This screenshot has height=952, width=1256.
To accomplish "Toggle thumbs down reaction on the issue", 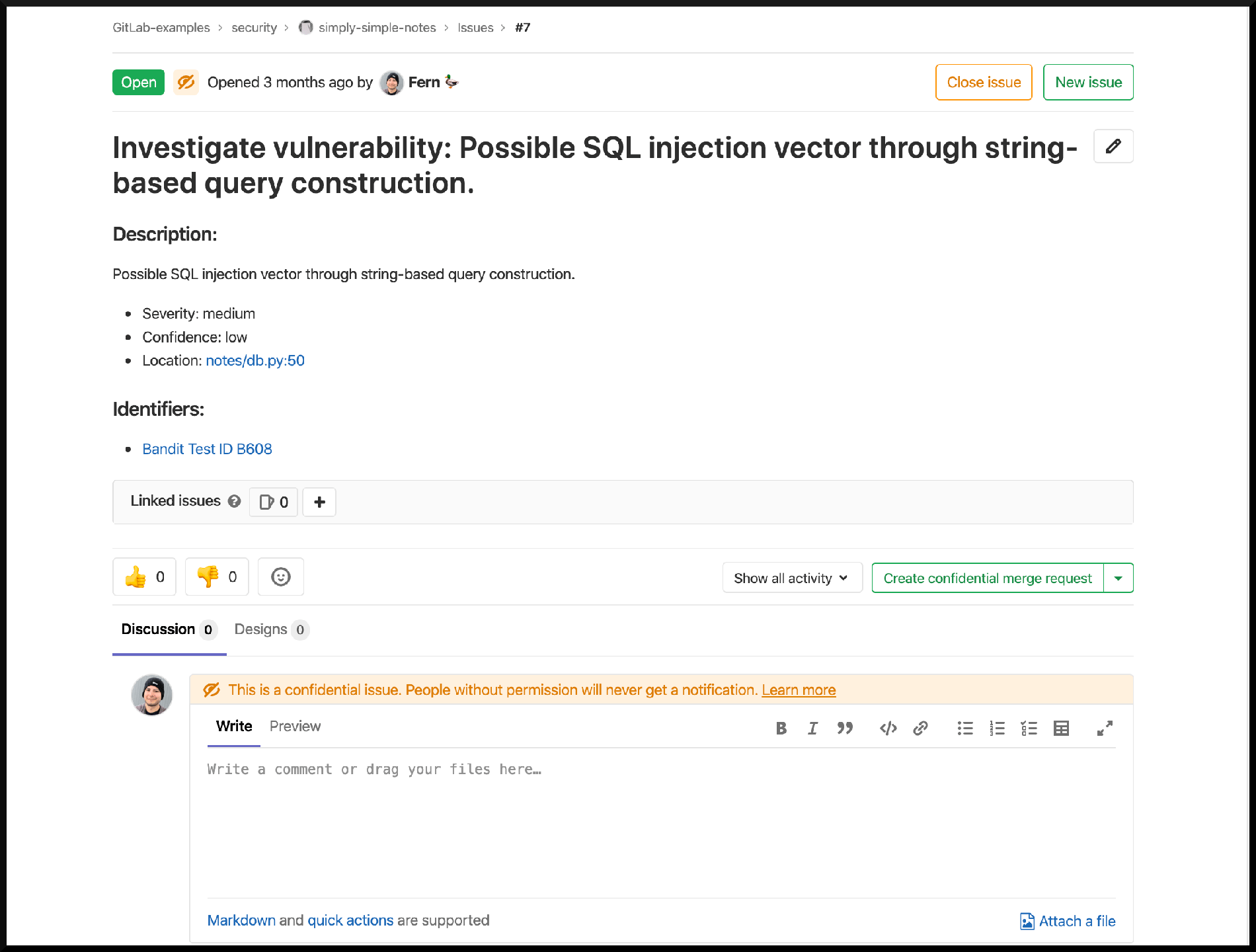I will click(216, 576).
